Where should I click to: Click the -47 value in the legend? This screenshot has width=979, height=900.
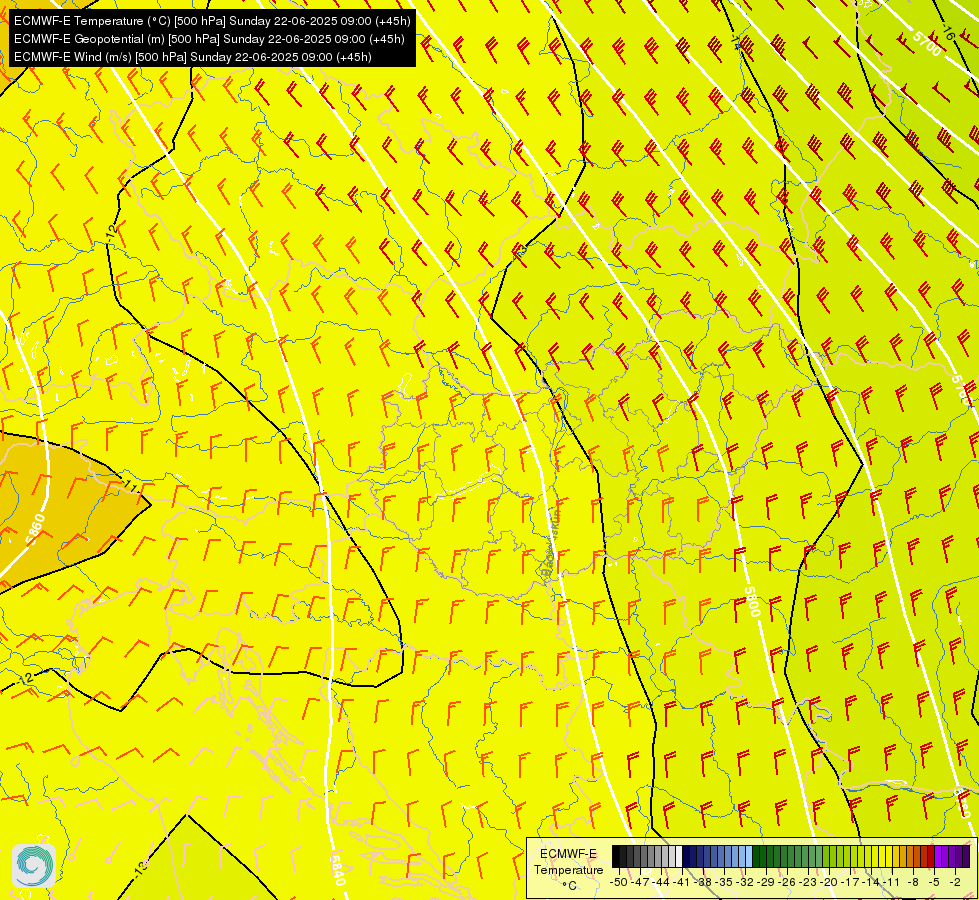coord(641,883)
